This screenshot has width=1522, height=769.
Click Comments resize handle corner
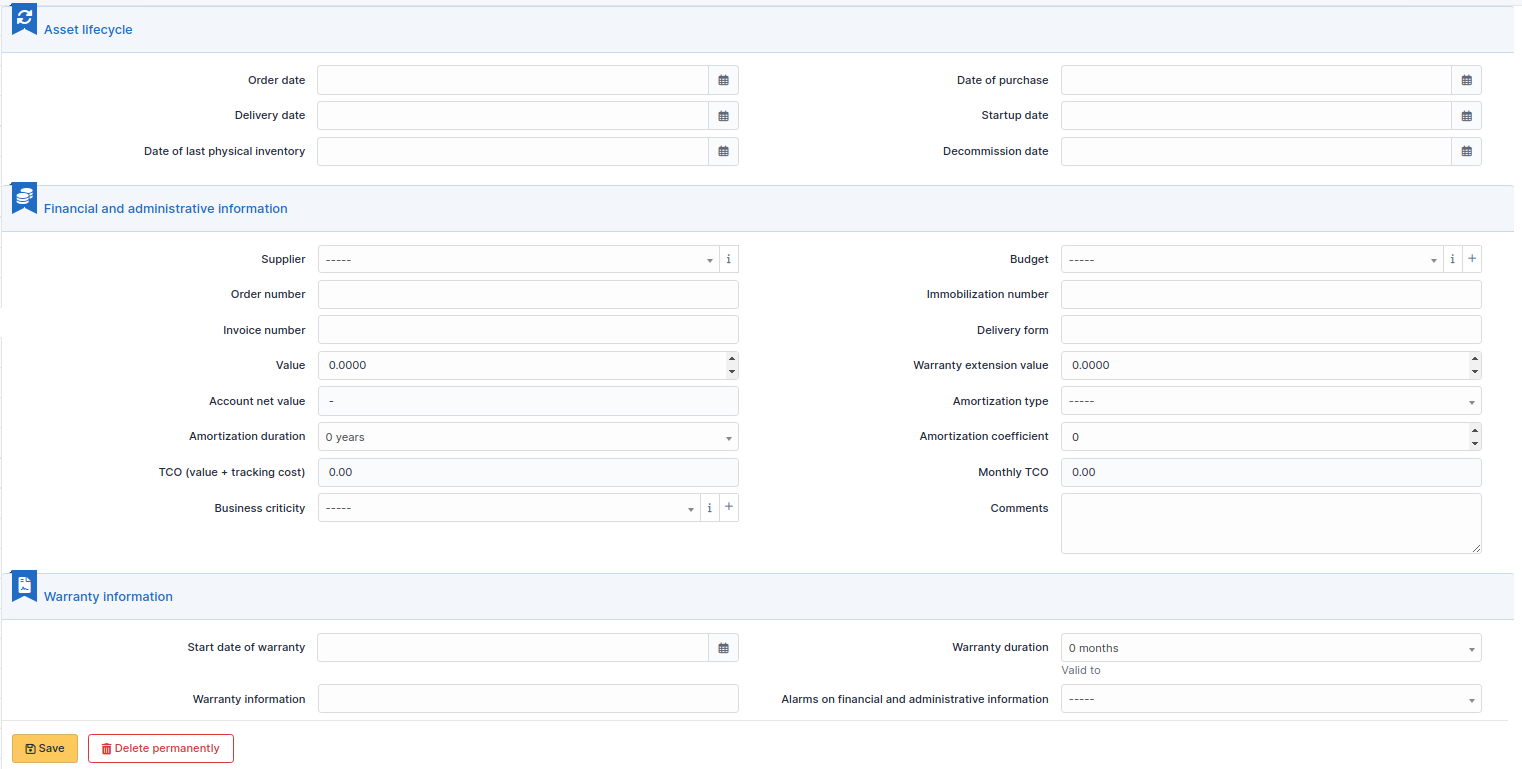point(1476,548)
